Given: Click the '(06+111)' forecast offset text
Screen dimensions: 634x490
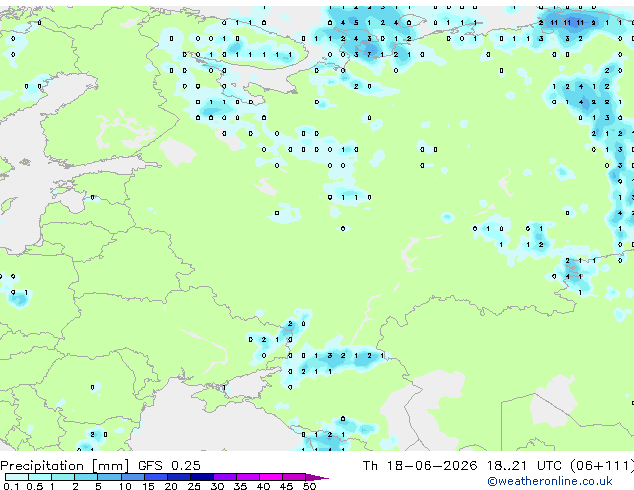Looking at the screenshot, I should 602,466.
